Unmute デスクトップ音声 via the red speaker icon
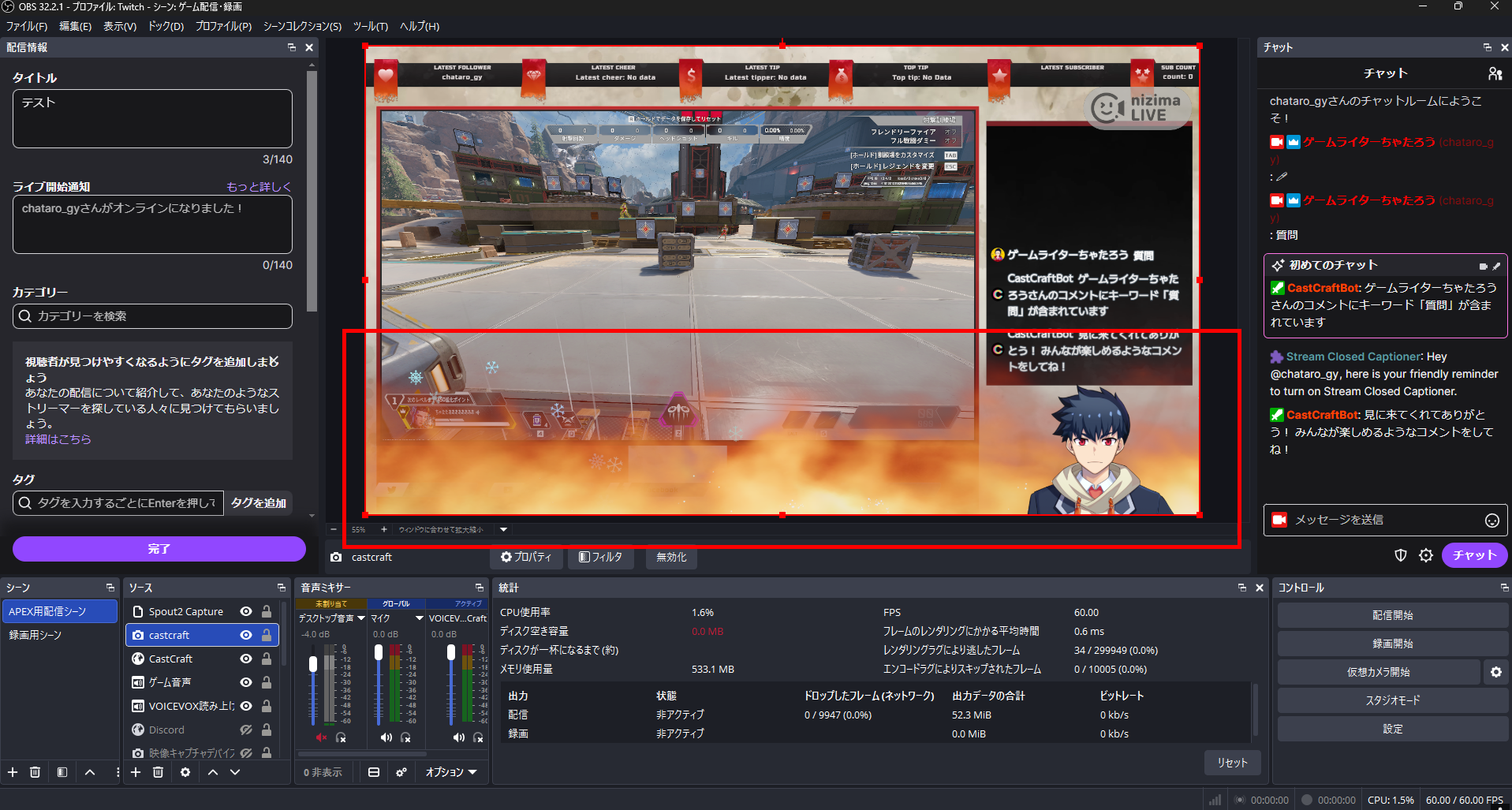The width and height of the screenshot is (1512, 810). click(321, 737)
